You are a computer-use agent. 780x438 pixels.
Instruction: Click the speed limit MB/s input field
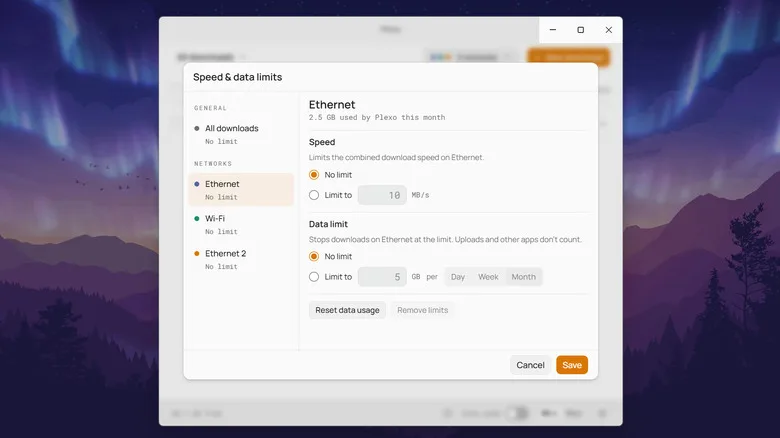(382, 195)
